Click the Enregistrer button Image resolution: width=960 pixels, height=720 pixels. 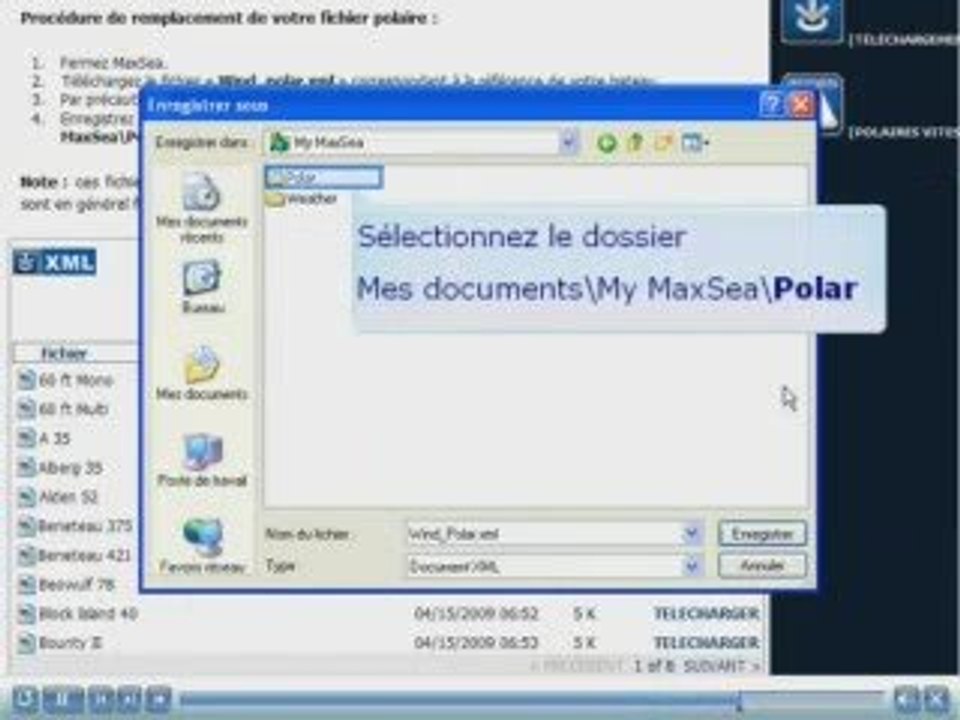(762, 534)
